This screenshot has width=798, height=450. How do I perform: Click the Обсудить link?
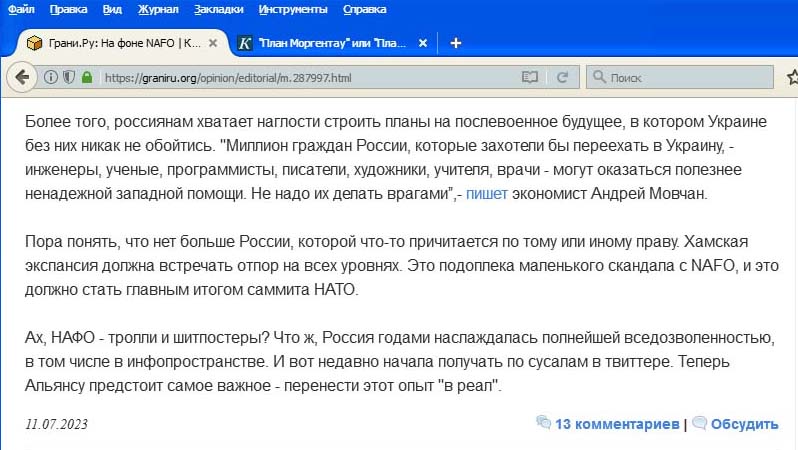pos(745,424)
